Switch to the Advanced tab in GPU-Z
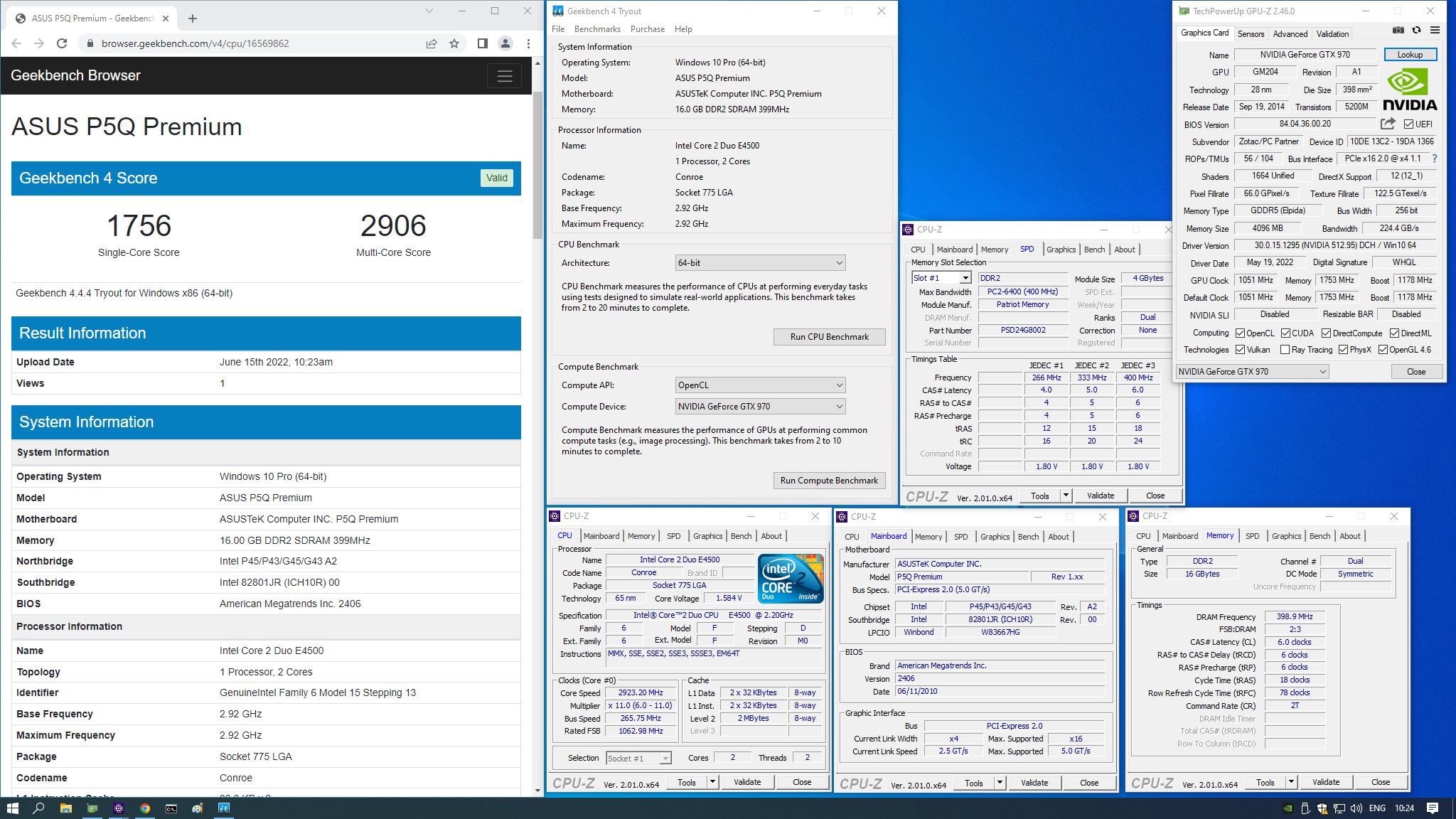The image size is (1456, 819). click(1290, 34)
